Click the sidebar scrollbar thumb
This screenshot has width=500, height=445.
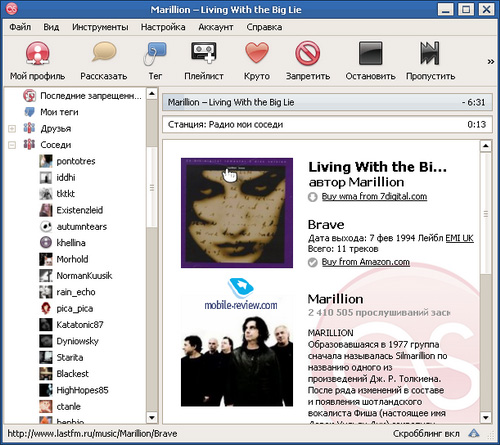tap(152, 187)
